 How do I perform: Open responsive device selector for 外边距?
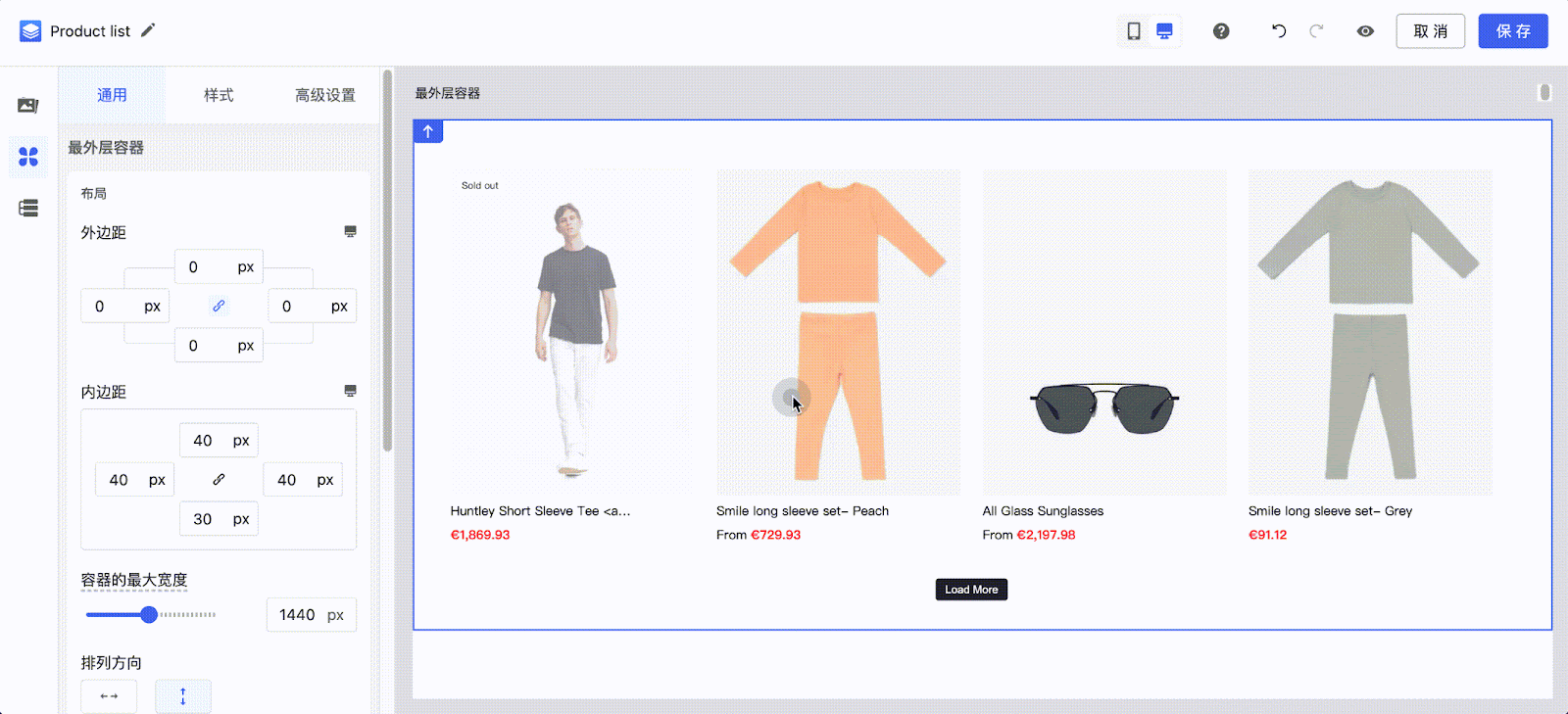click(x=350, y=232)
